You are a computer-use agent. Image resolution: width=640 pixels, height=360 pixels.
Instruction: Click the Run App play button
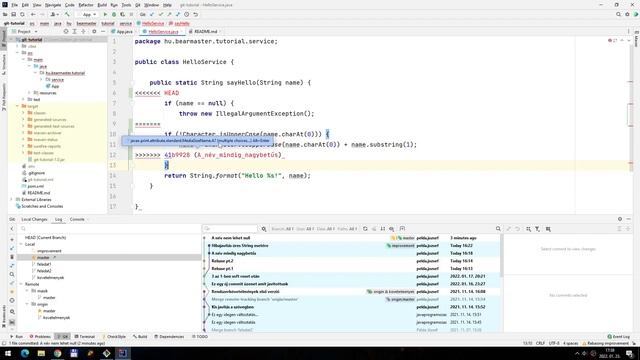click(x=105, y=14)
